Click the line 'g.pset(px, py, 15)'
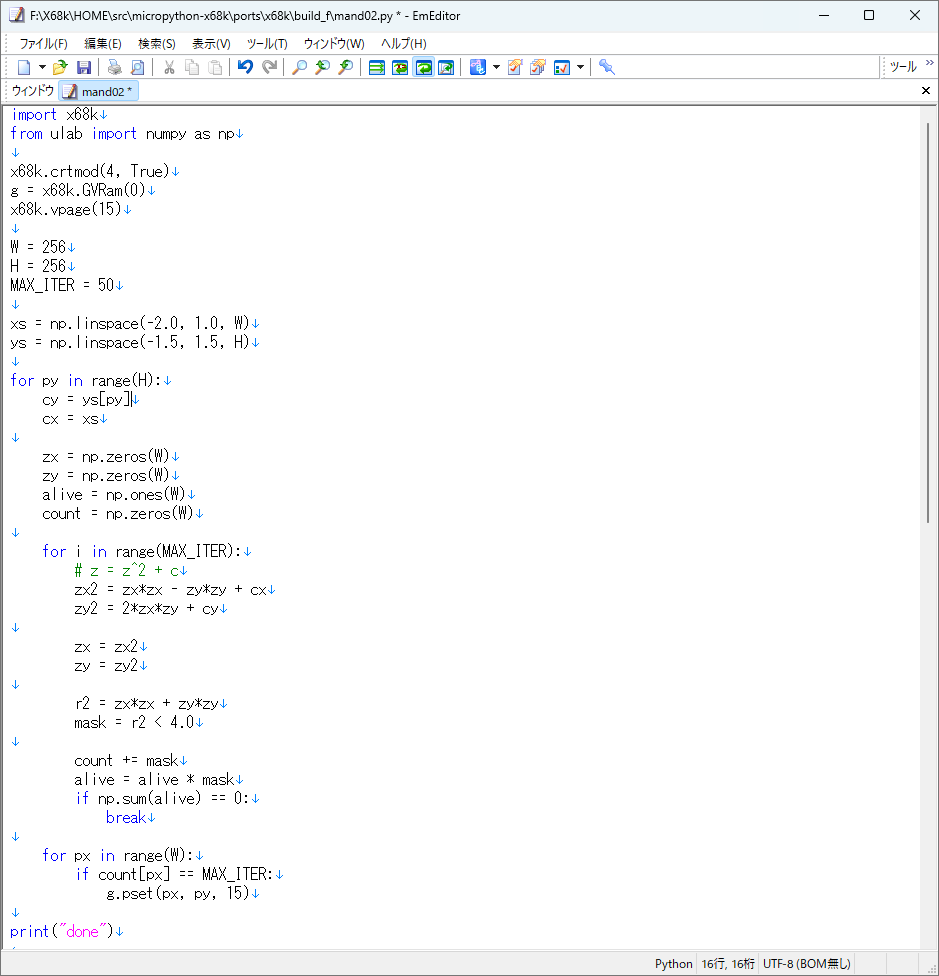The width and height of the screenshot is (939, 976). (177, 894)
